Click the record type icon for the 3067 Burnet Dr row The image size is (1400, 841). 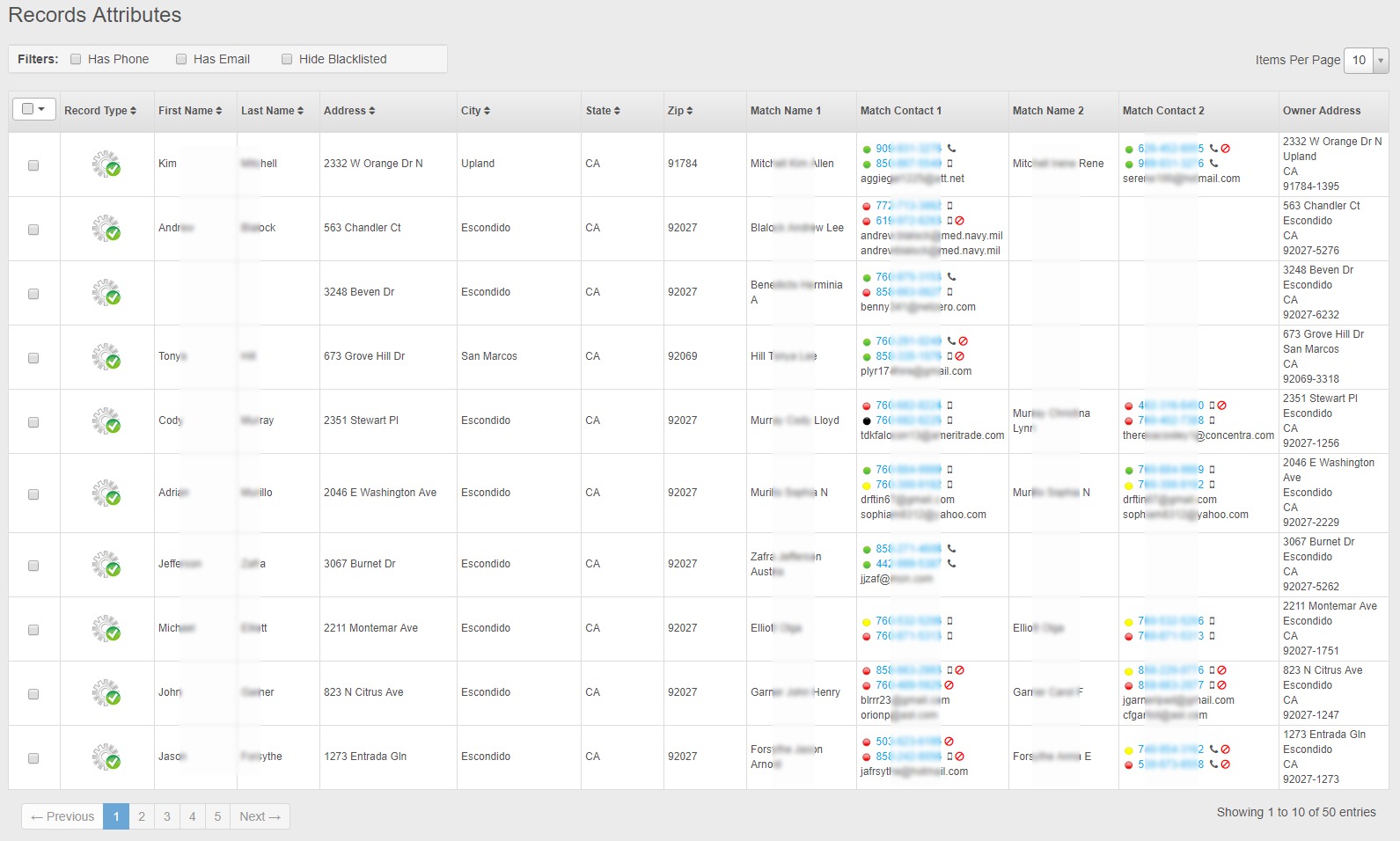tap(106, 565)
